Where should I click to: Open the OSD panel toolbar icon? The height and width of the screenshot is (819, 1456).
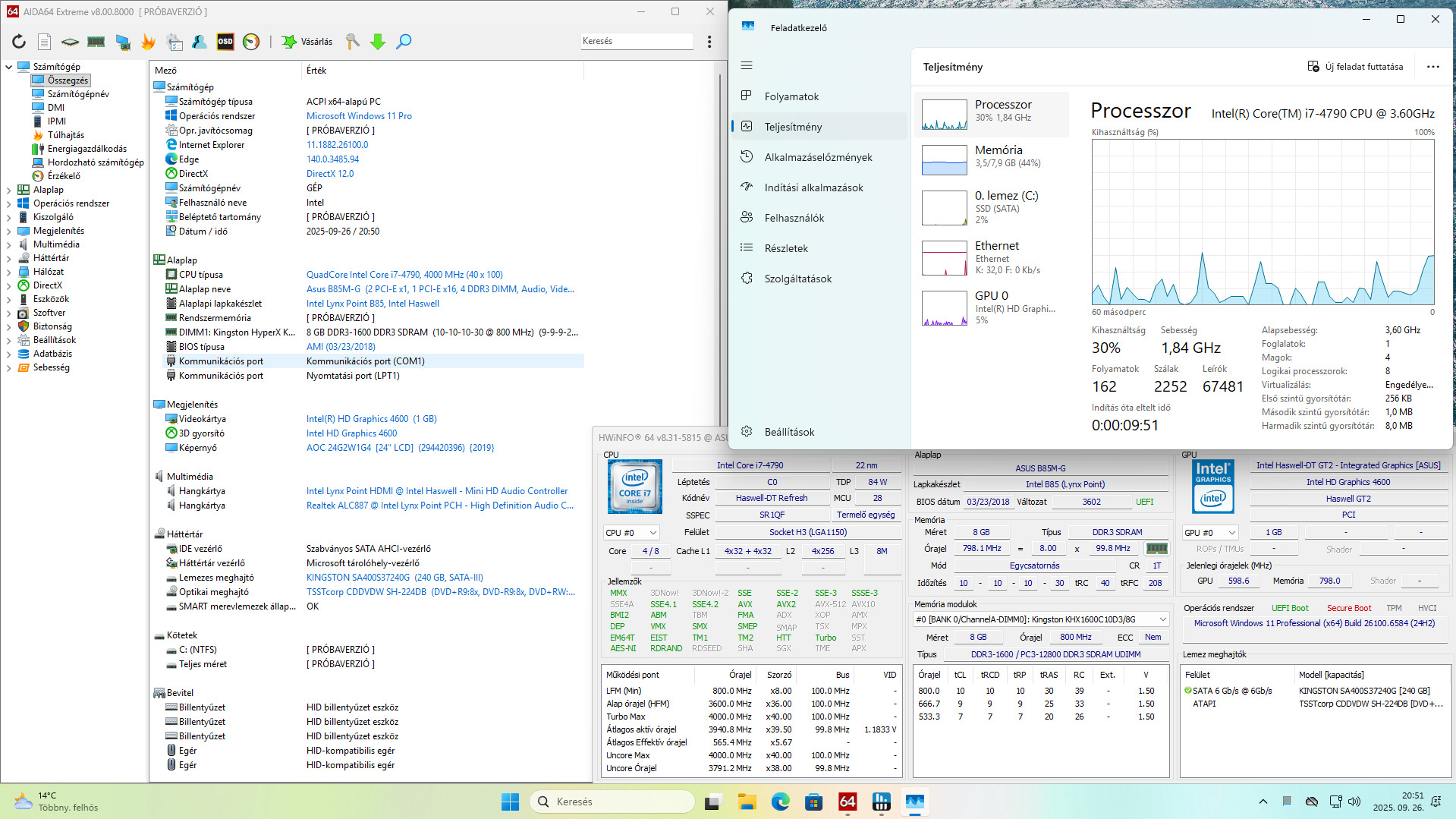[x=225, y=42]
